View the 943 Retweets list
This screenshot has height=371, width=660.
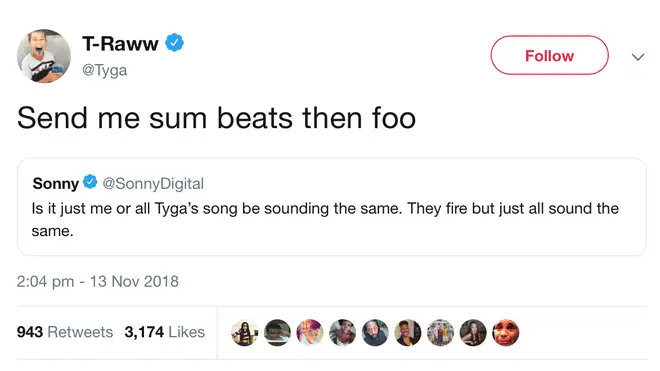[65, 332]
